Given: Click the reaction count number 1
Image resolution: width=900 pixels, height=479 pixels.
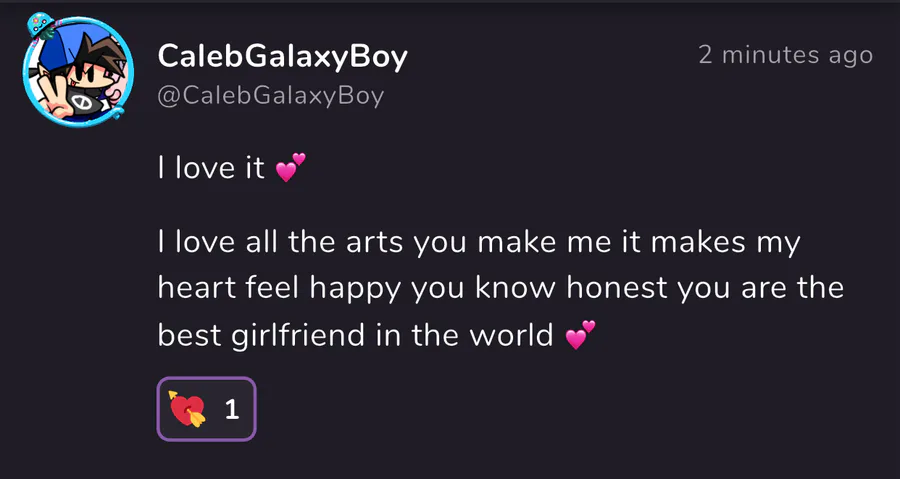Looking at the screenshot, I should tap(231, 408).
